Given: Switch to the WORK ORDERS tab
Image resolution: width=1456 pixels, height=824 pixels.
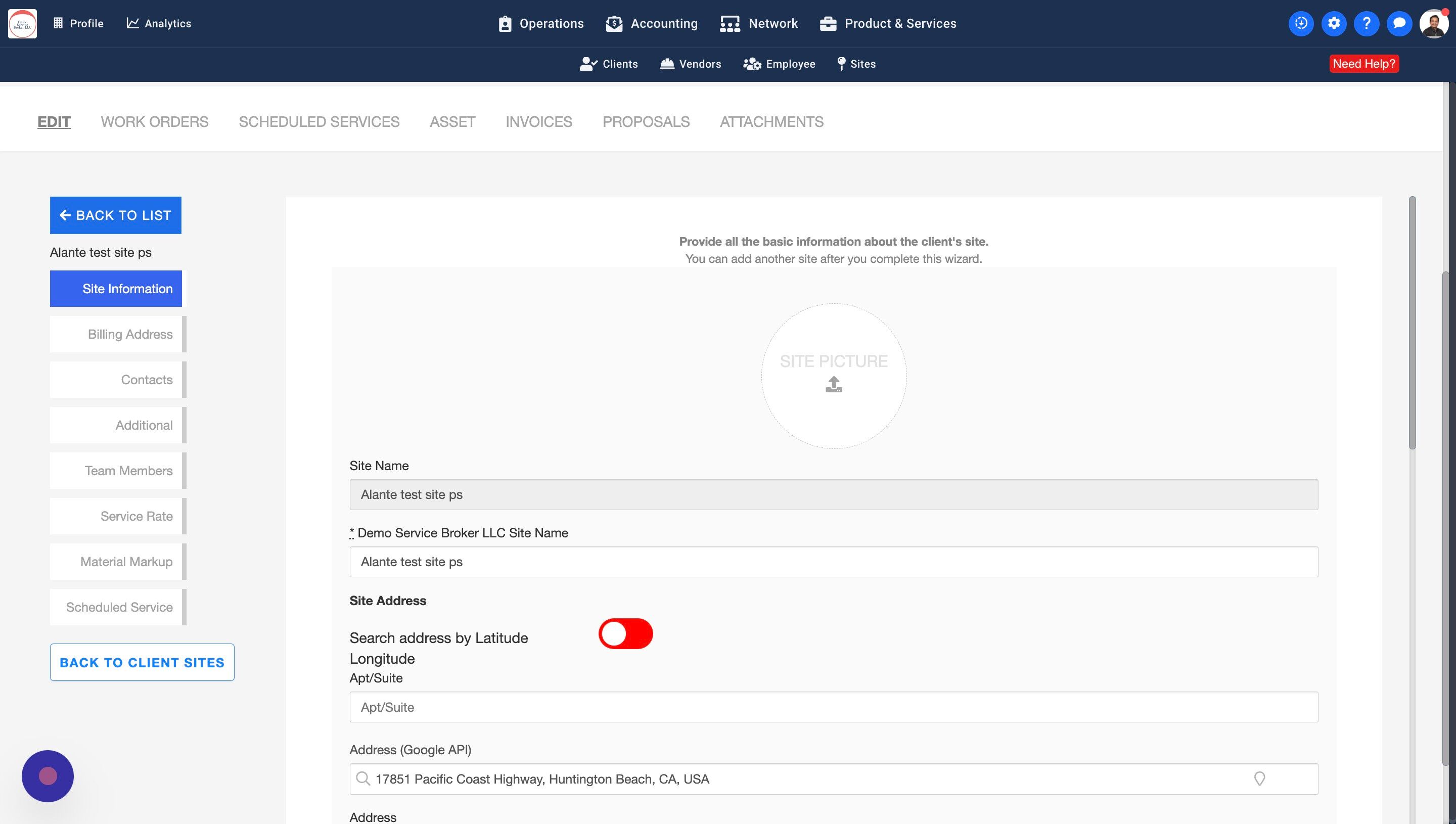Looking at the screenshot, I should point(155,122).
